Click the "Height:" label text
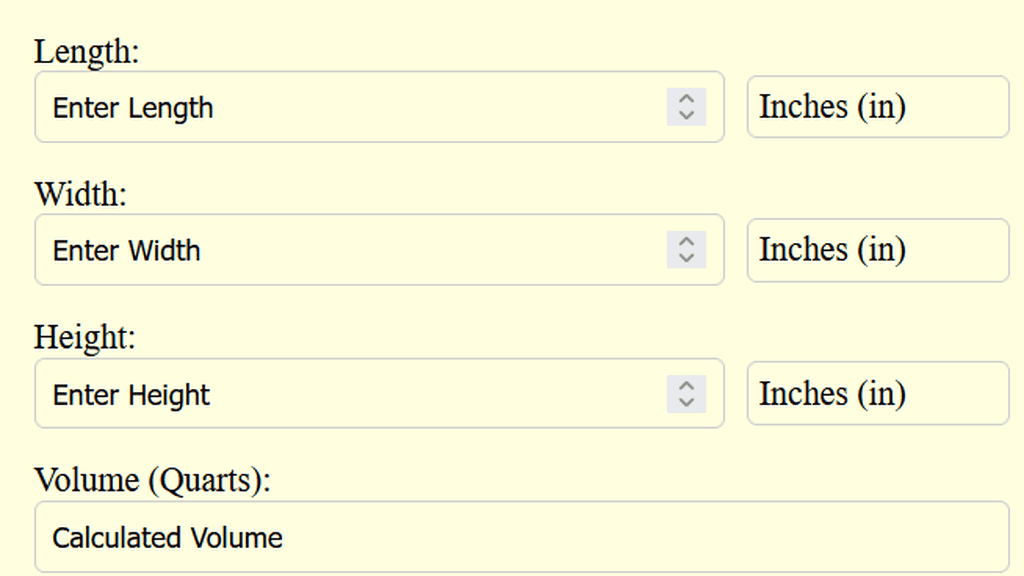The height and width of the screenshot is (576, 1024). tap(84, 337)
